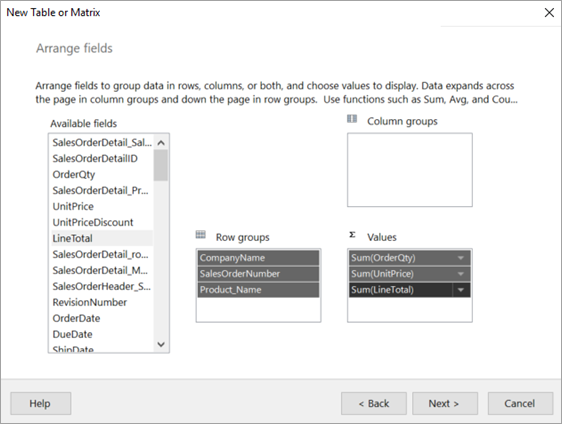The width and height of the screenshot is (562, 424).
Task: Click the Values sigma icon
Action: point(352,235)
